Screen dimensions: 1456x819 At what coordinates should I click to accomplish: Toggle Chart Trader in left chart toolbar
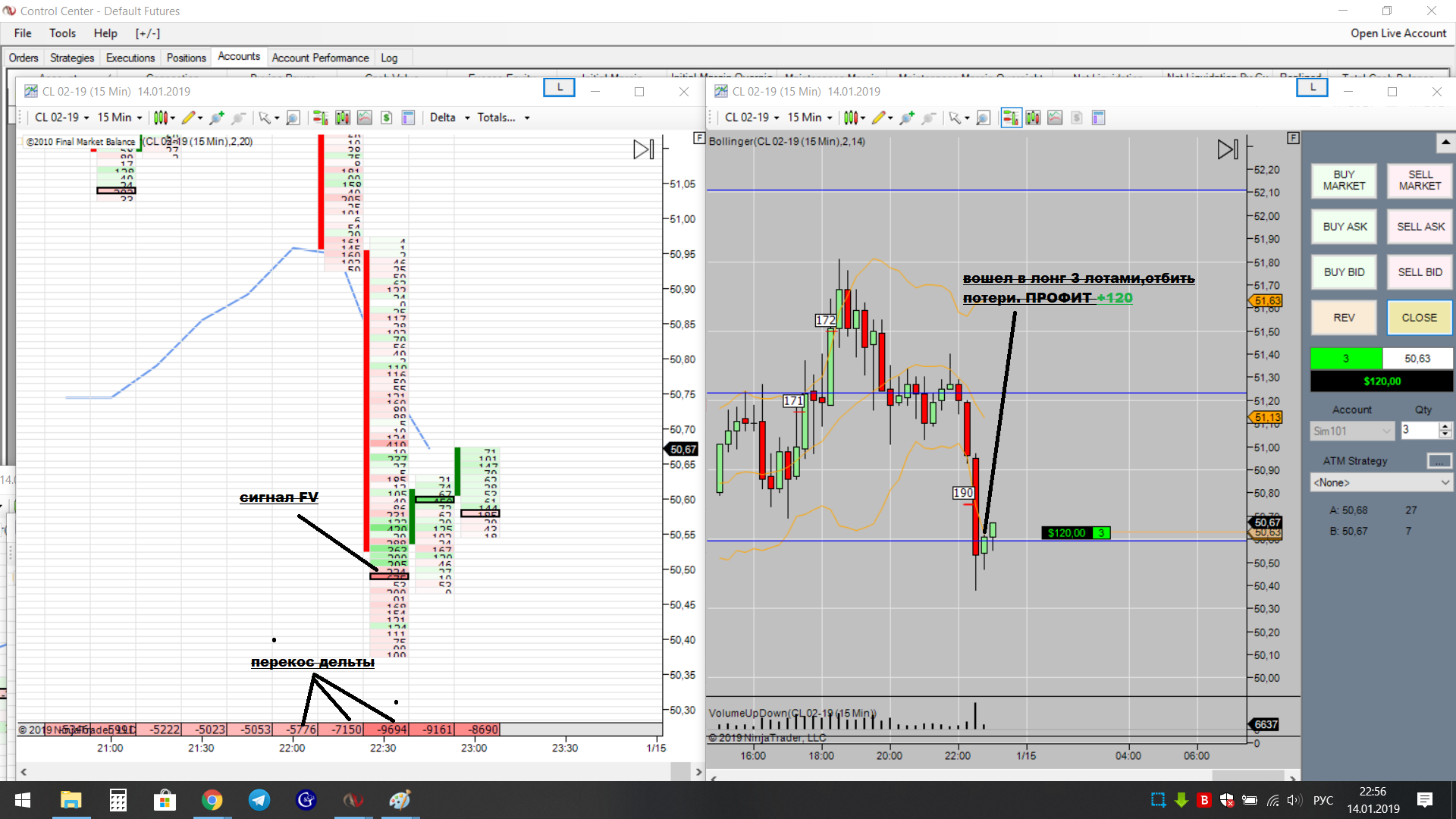point(321,118)
